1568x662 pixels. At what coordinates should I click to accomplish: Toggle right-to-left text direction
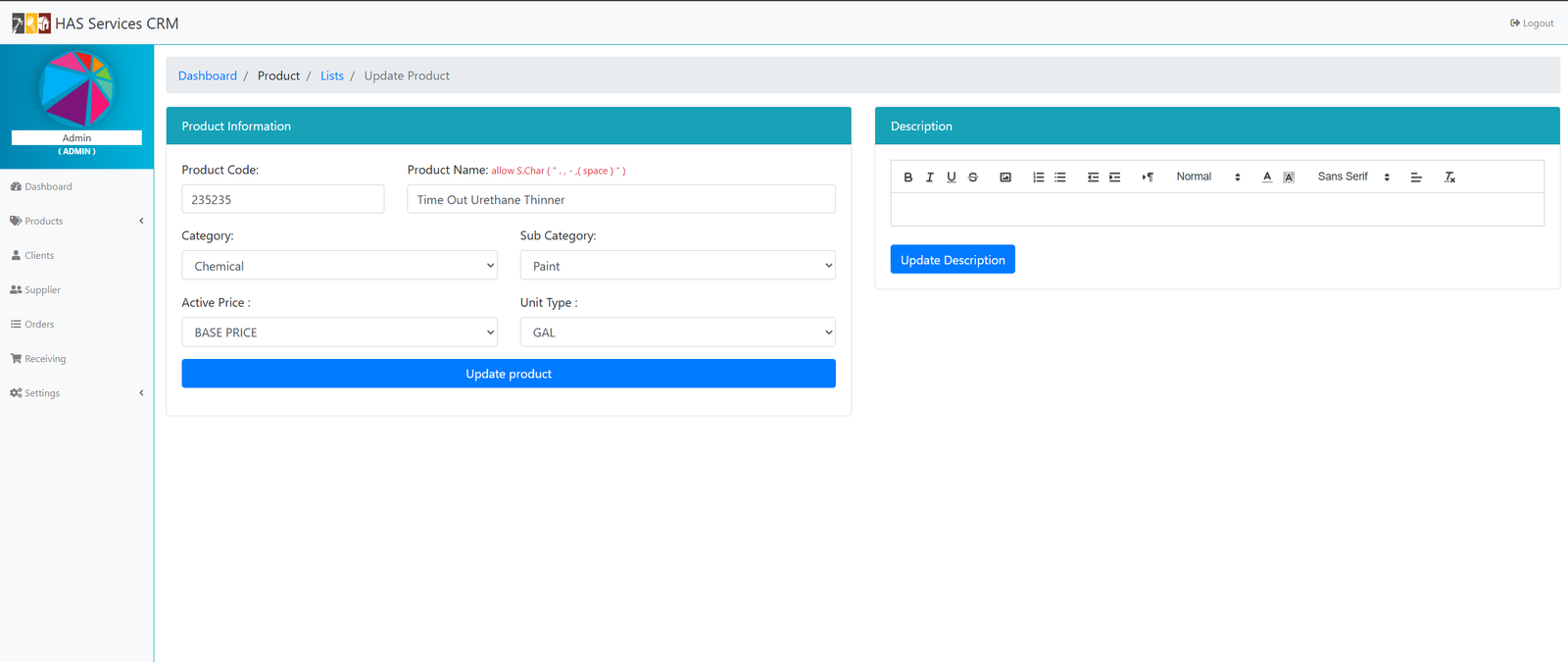1147,178
